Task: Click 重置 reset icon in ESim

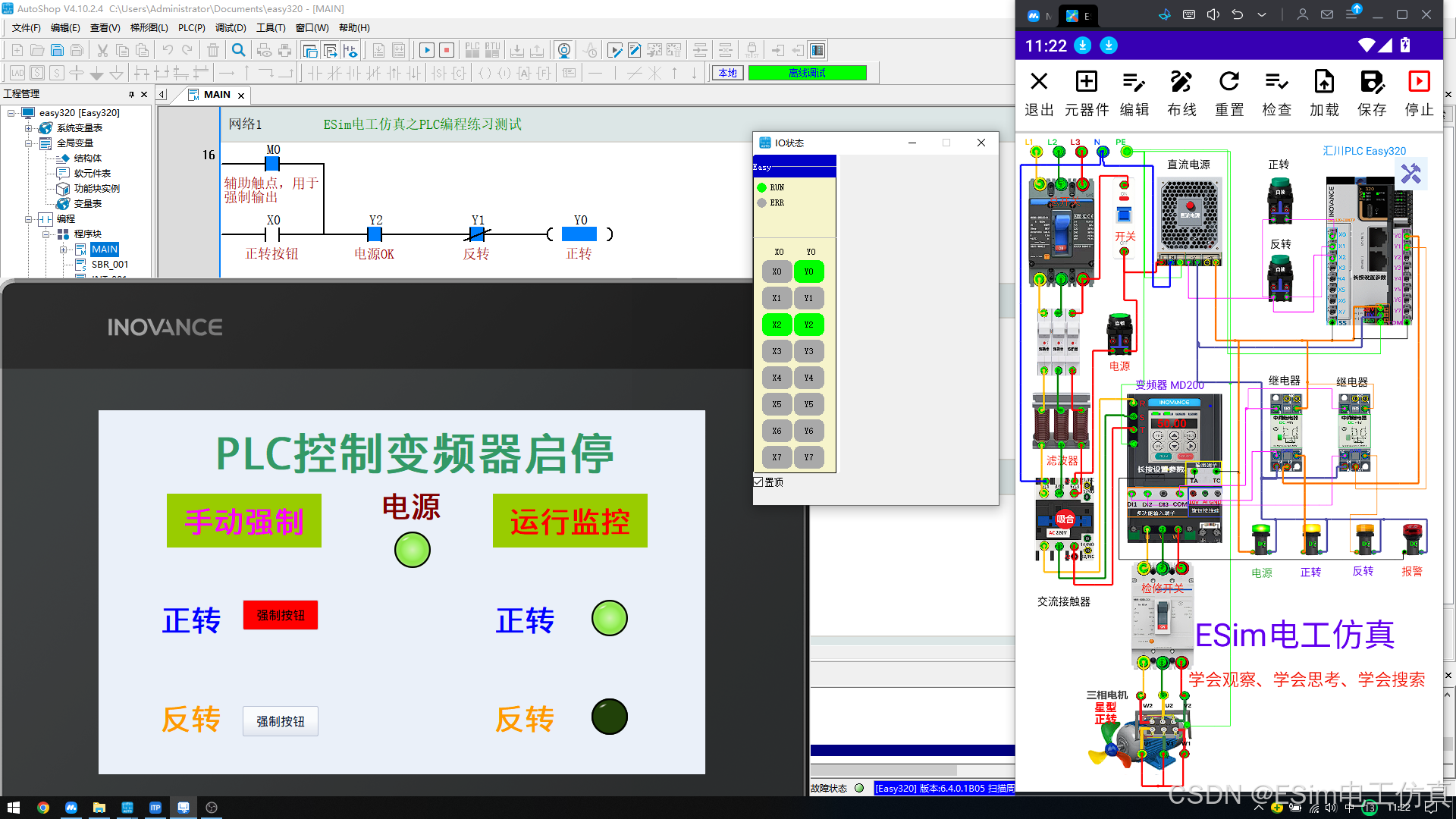Action: pos(1229,93)
